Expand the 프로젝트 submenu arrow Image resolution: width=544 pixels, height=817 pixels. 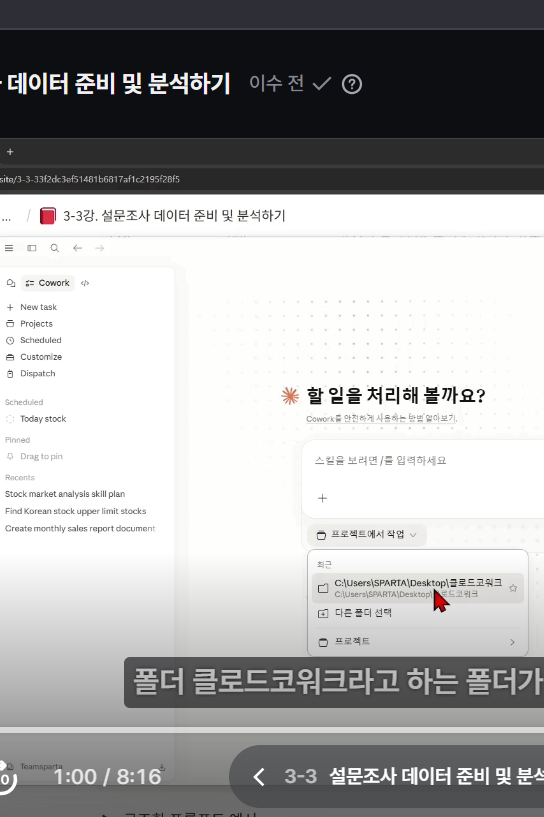point(512,642)
